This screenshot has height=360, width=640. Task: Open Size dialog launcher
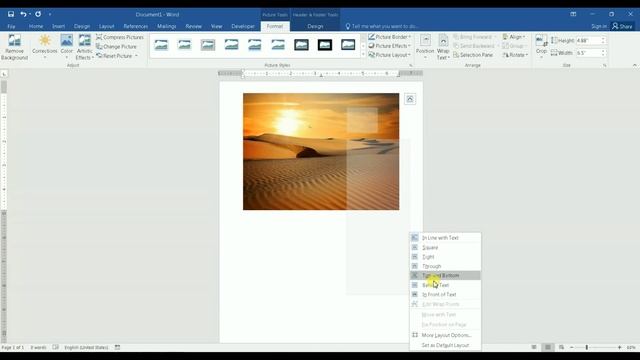[x=604, y=65]
